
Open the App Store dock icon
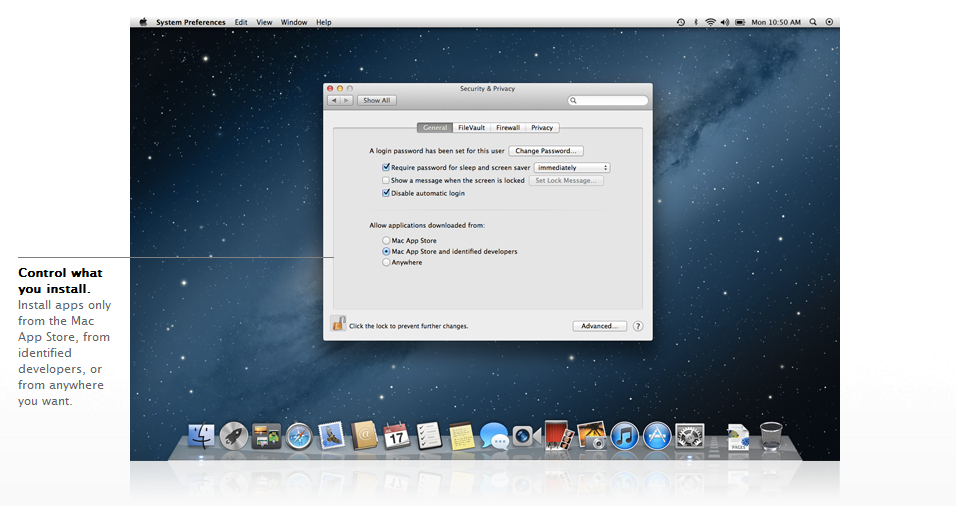click(x=657, y=437)
